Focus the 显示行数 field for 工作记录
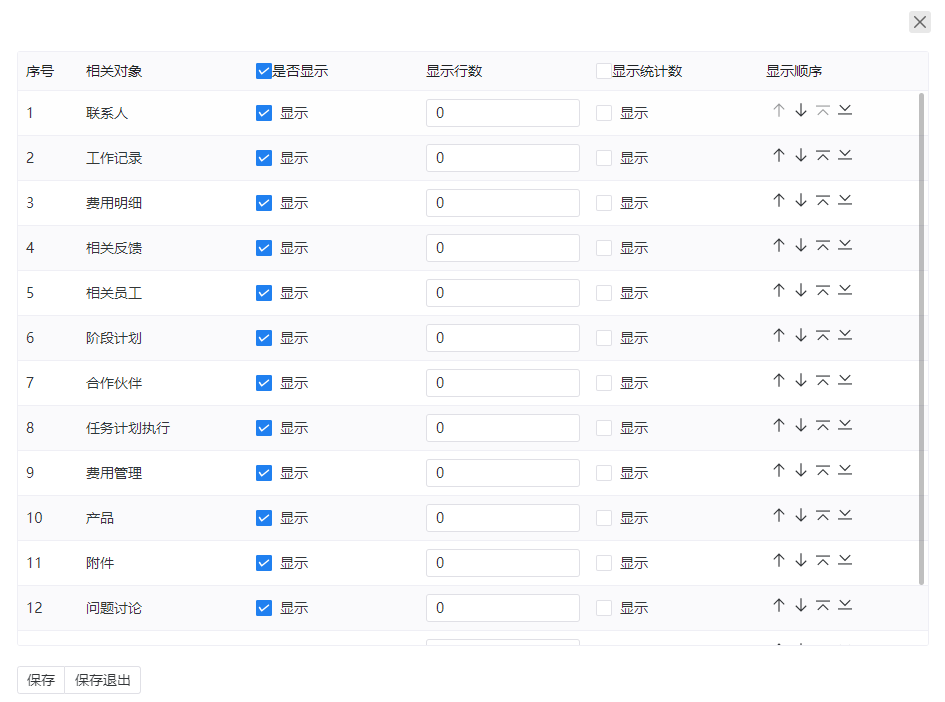The width and height of the screenshot is (945, 702). point(503,158)
